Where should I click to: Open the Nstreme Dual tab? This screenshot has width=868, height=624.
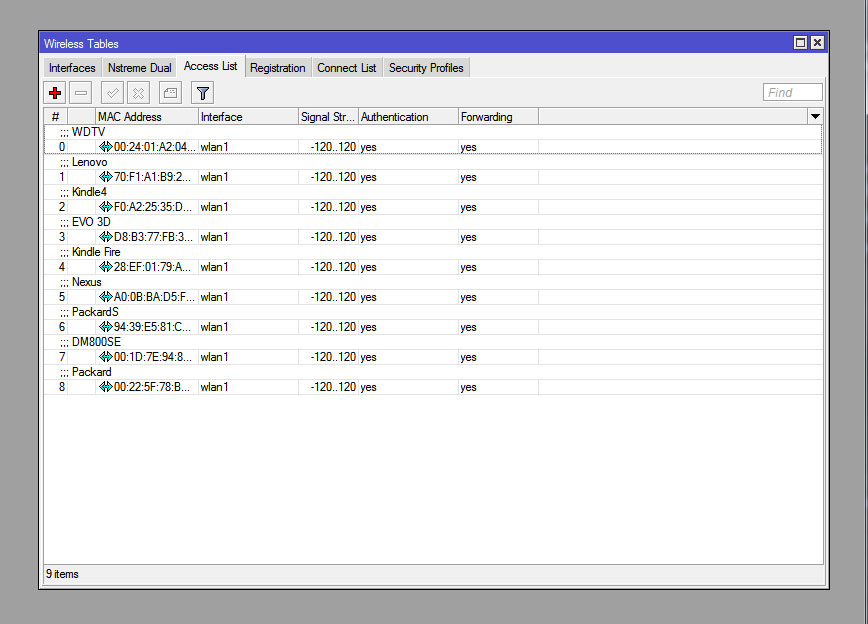pos(139,68)
